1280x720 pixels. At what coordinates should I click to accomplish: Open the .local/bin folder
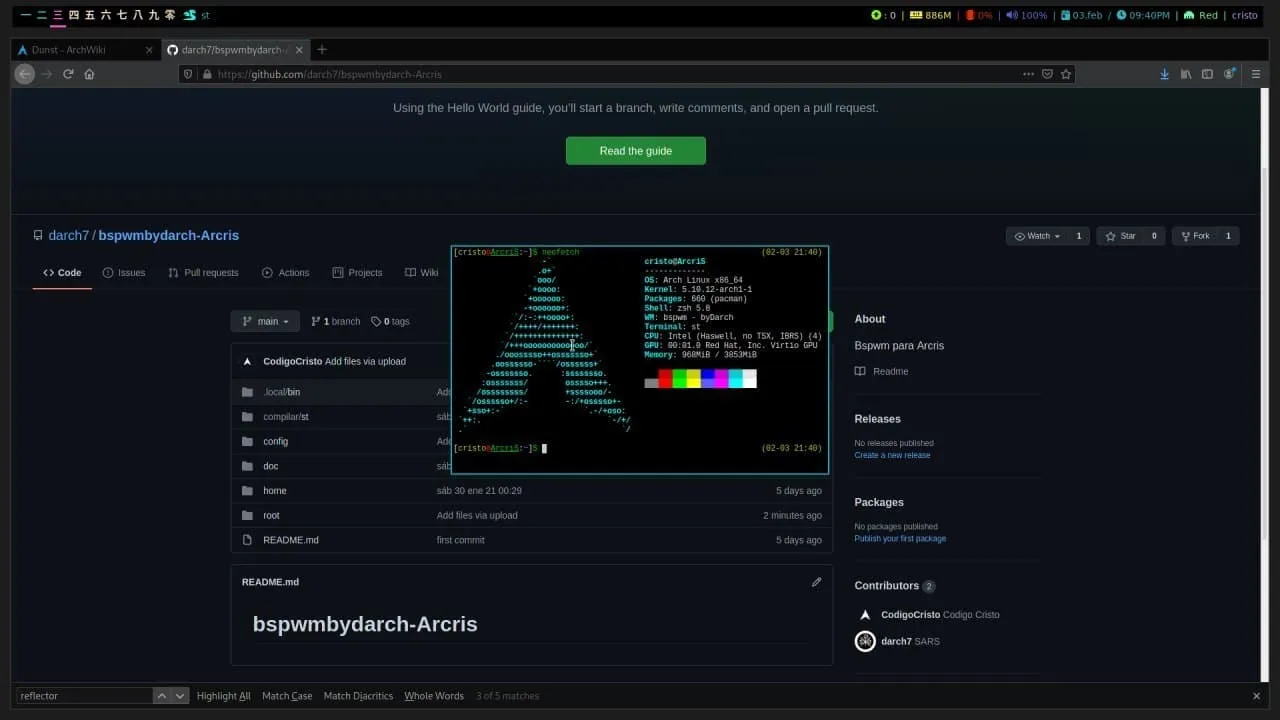pos(281,392)
